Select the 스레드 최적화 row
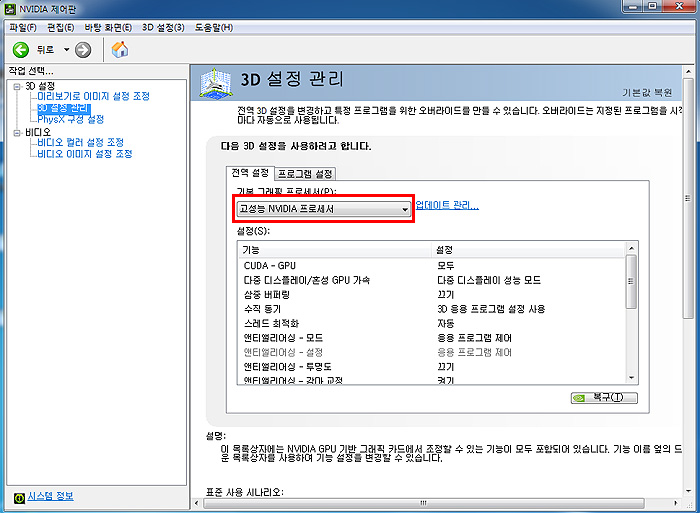 (432, 323)
